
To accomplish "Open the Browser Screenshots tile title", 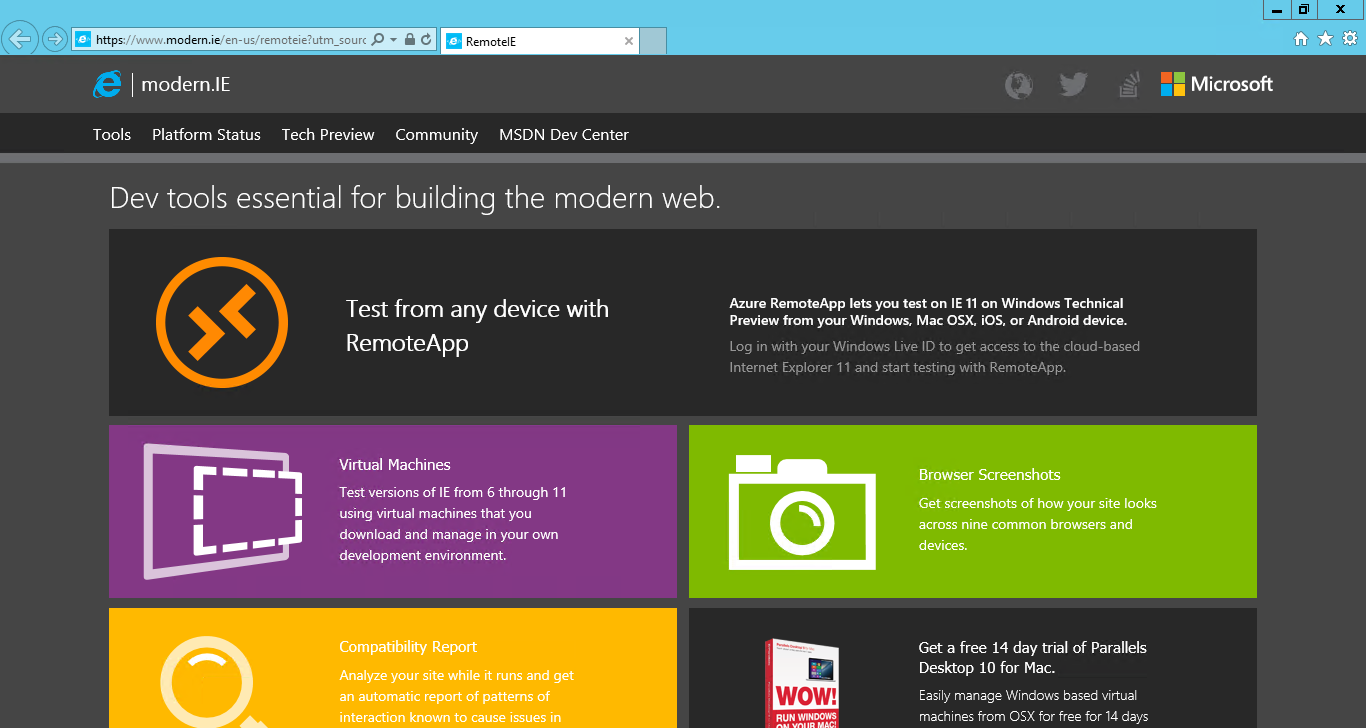I will [989, 475].
